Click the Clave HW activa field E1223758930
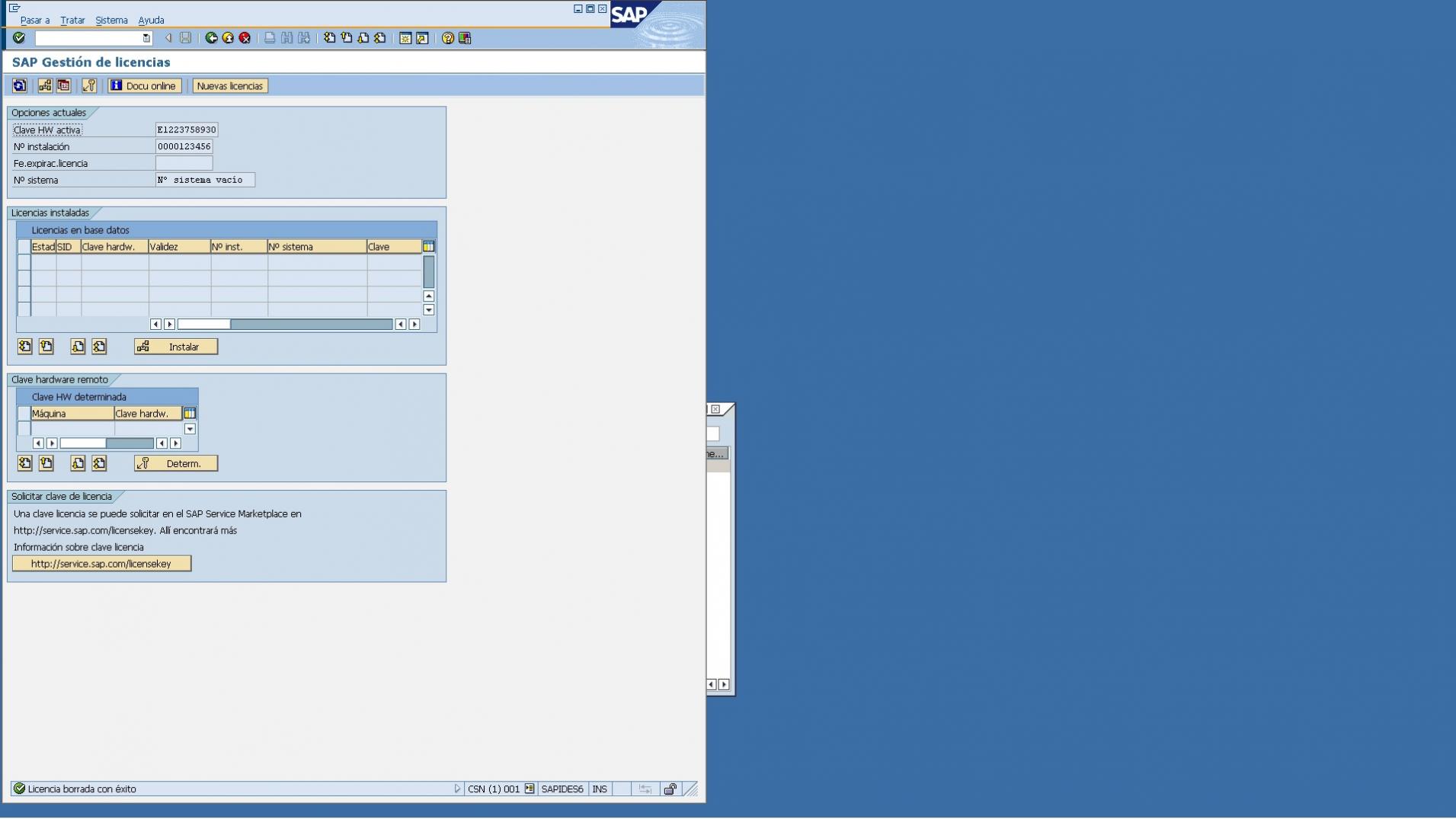Image resolution: width=1456 pixels, height=819 pixels. click(x=187, y=130)
